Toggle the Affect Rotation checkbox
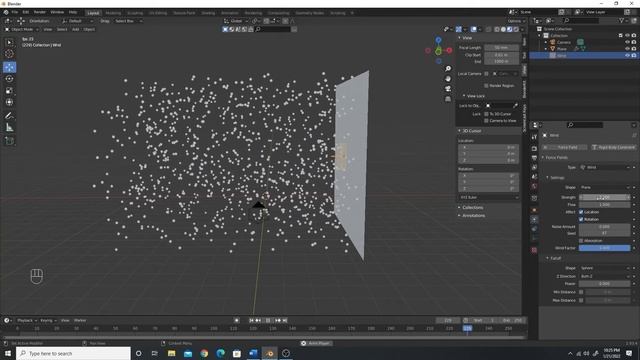Screen dimensions: 640x360 tap(581, 219)
